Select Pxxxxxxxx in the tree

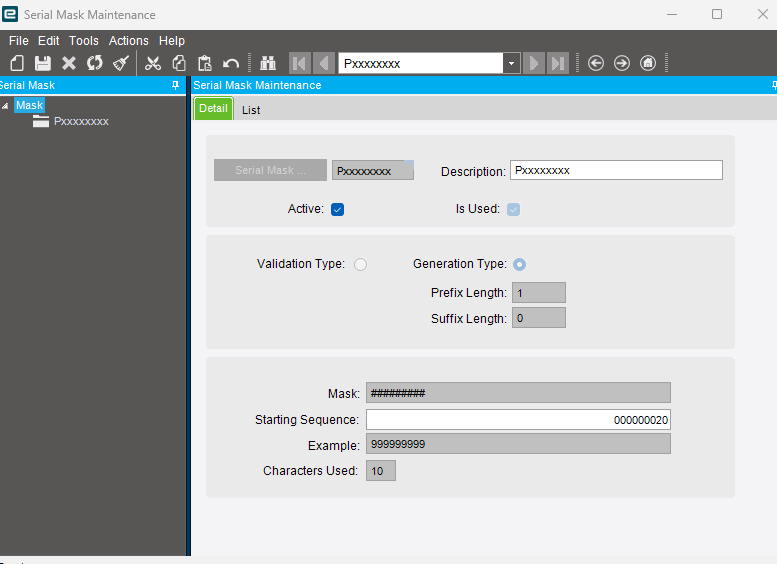(x=80, y=121)
